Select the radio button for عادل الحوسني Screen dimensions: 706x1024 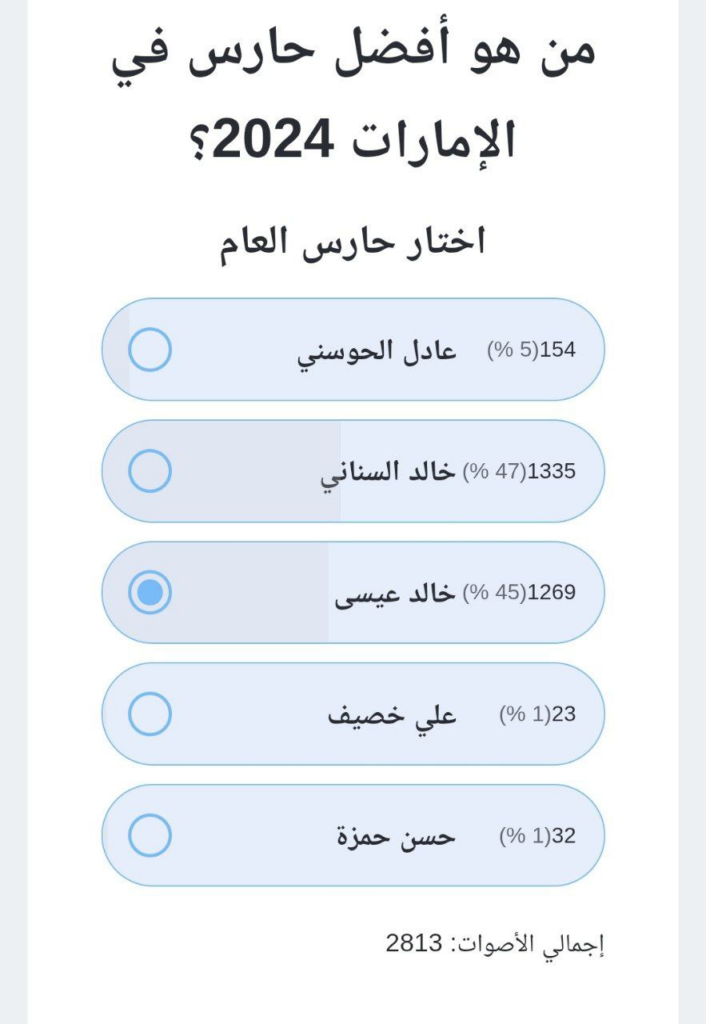pyautogui.click(x=150, y=350)
